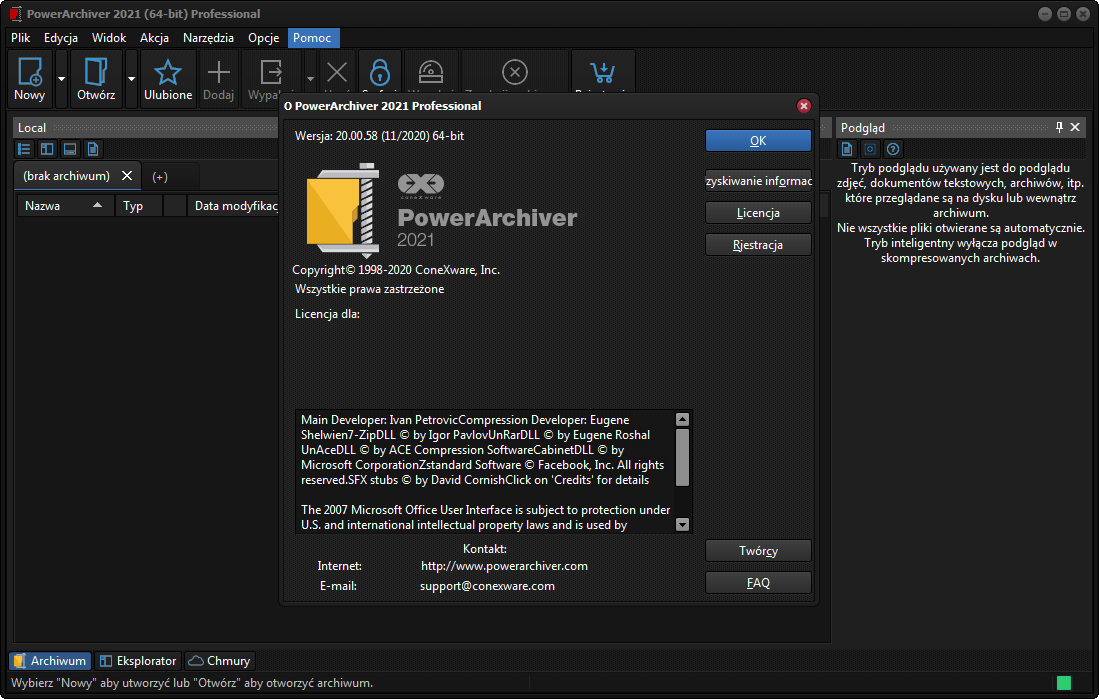Click the Uzyskiwanie informacji button
The image size is (1099, 699).
click(x=758, y=181)
